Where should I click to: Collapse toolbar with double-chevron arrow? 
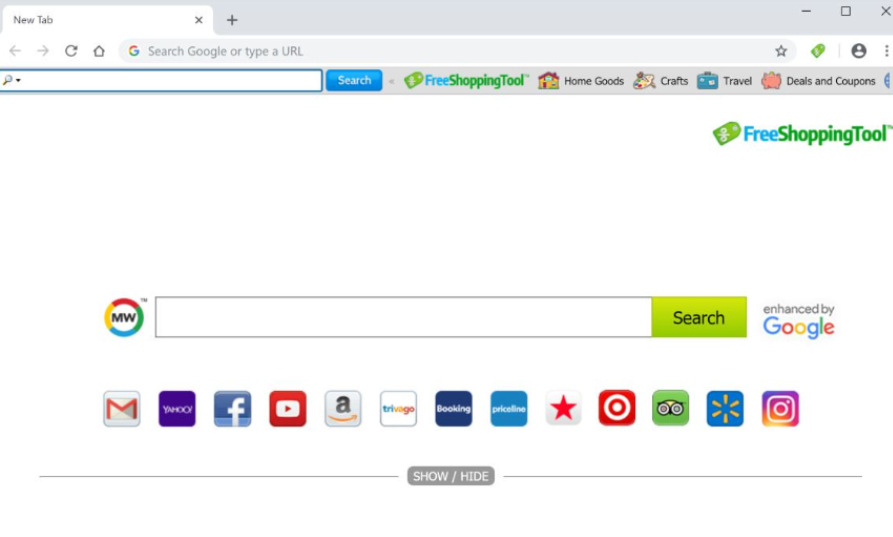click(x=391, y=81)
